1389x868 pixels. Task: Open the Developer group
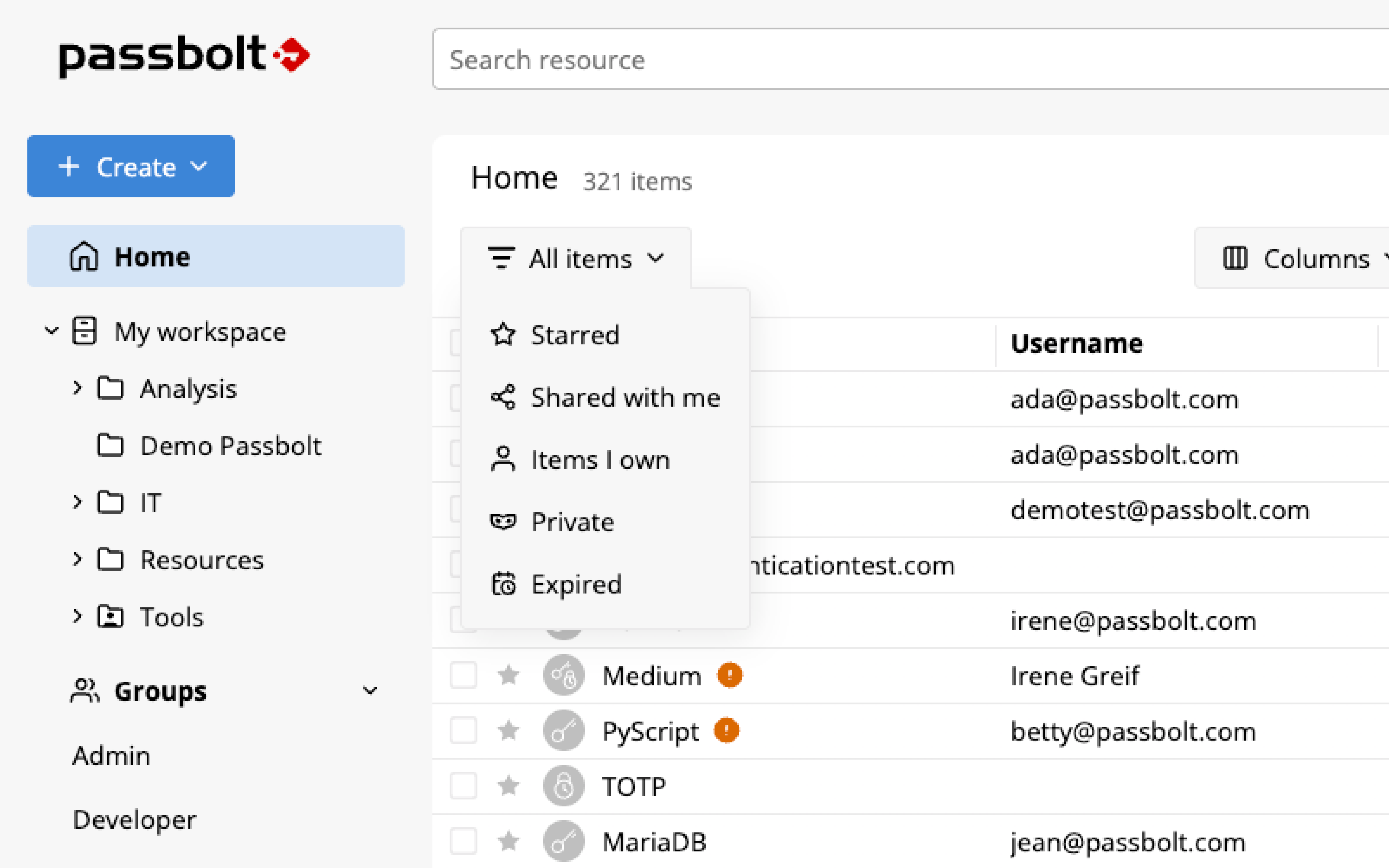134,820
